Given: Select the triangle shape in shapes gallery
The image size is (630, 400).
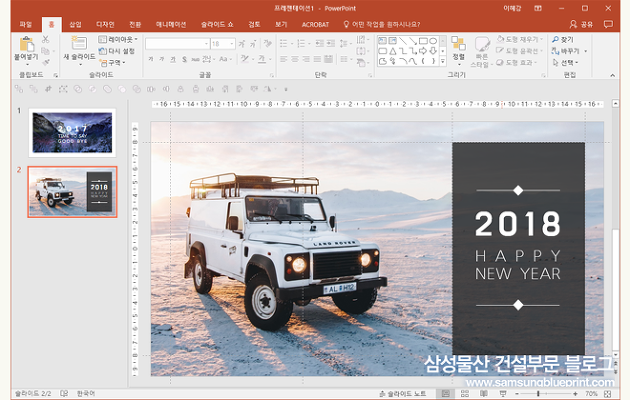Looking at the screenshot, I should tap(393, 51).
